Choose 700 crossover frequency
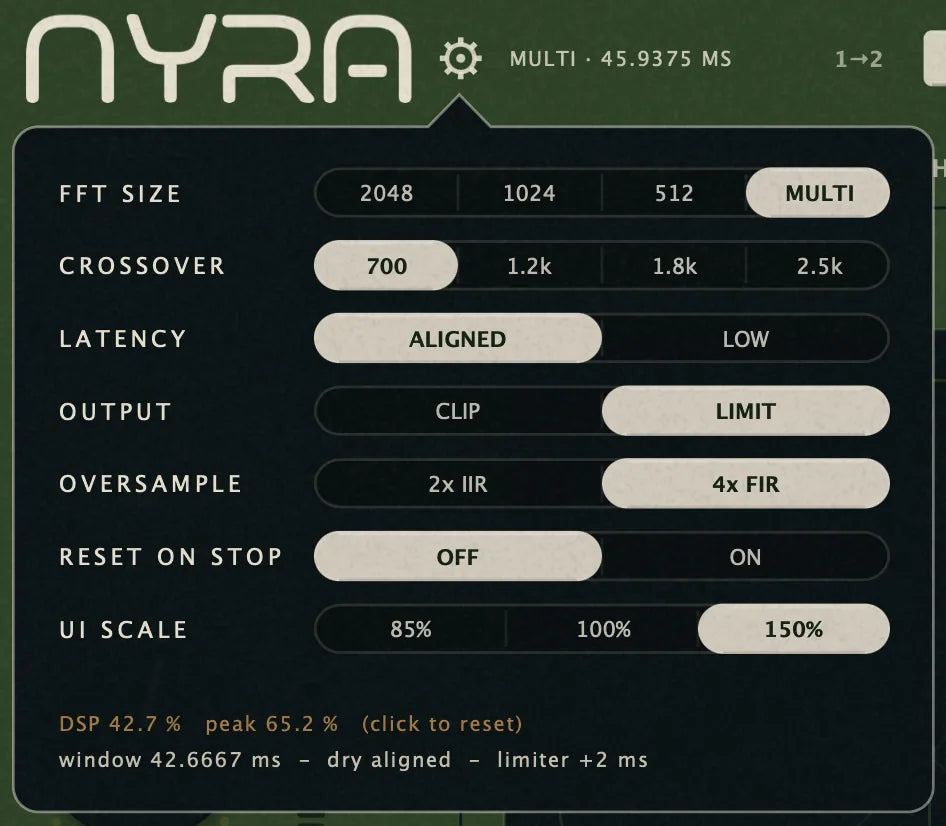 tap(386, 265)
